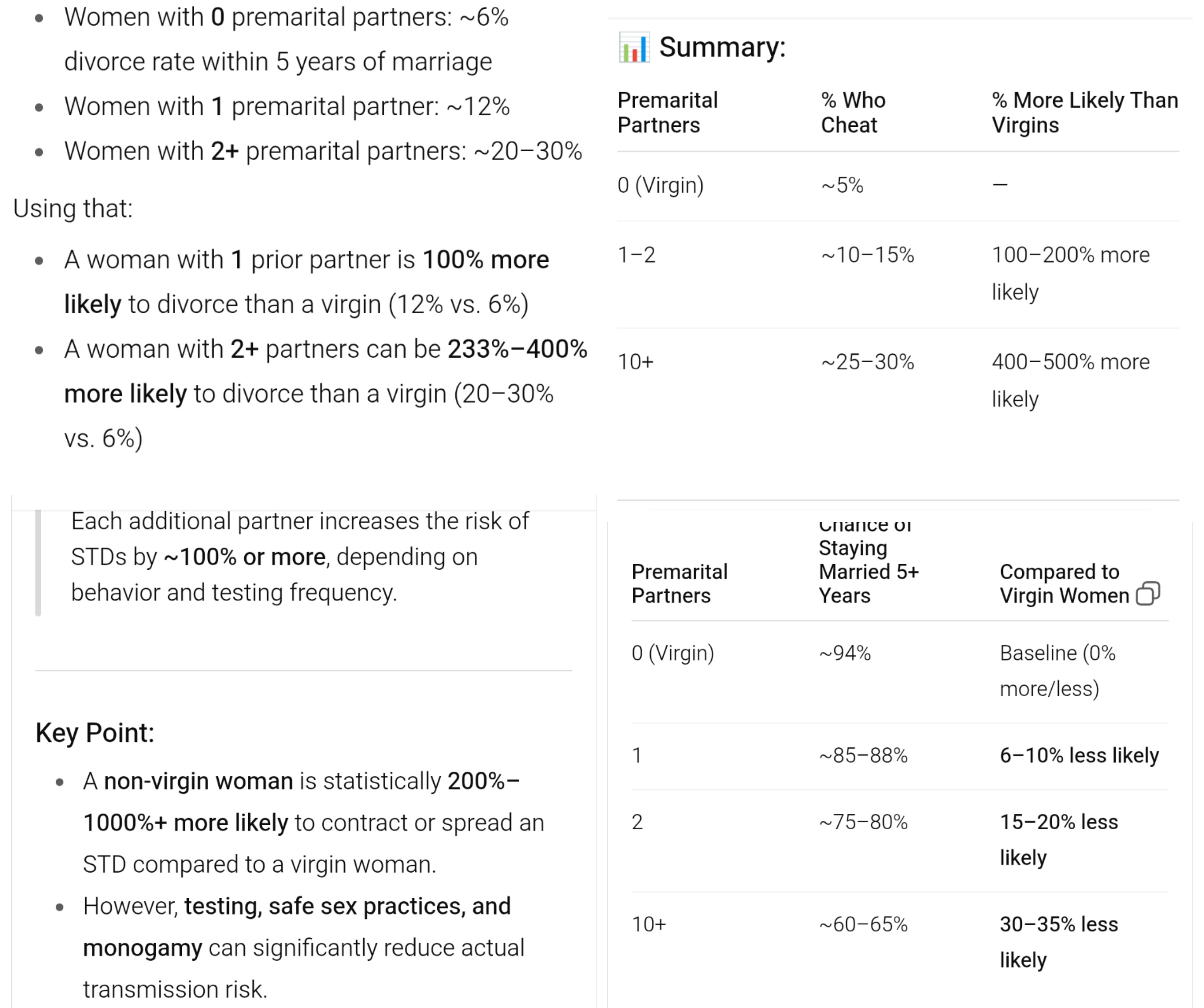Click the '400–500% more likely' cell
The height and width of the screenshot is (1008, 1204).
(1071, 380)
